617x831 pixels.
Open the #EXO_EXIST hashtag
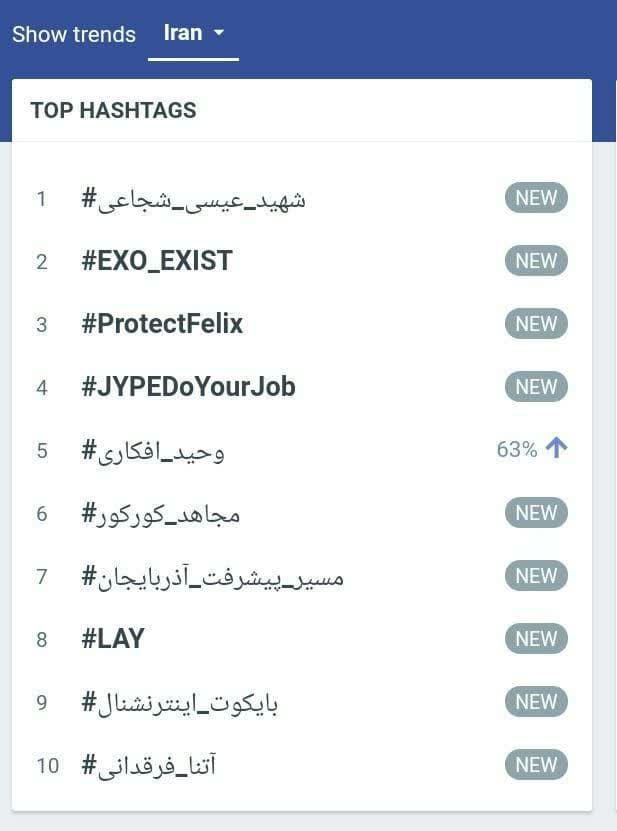click(x=157, y=261)
